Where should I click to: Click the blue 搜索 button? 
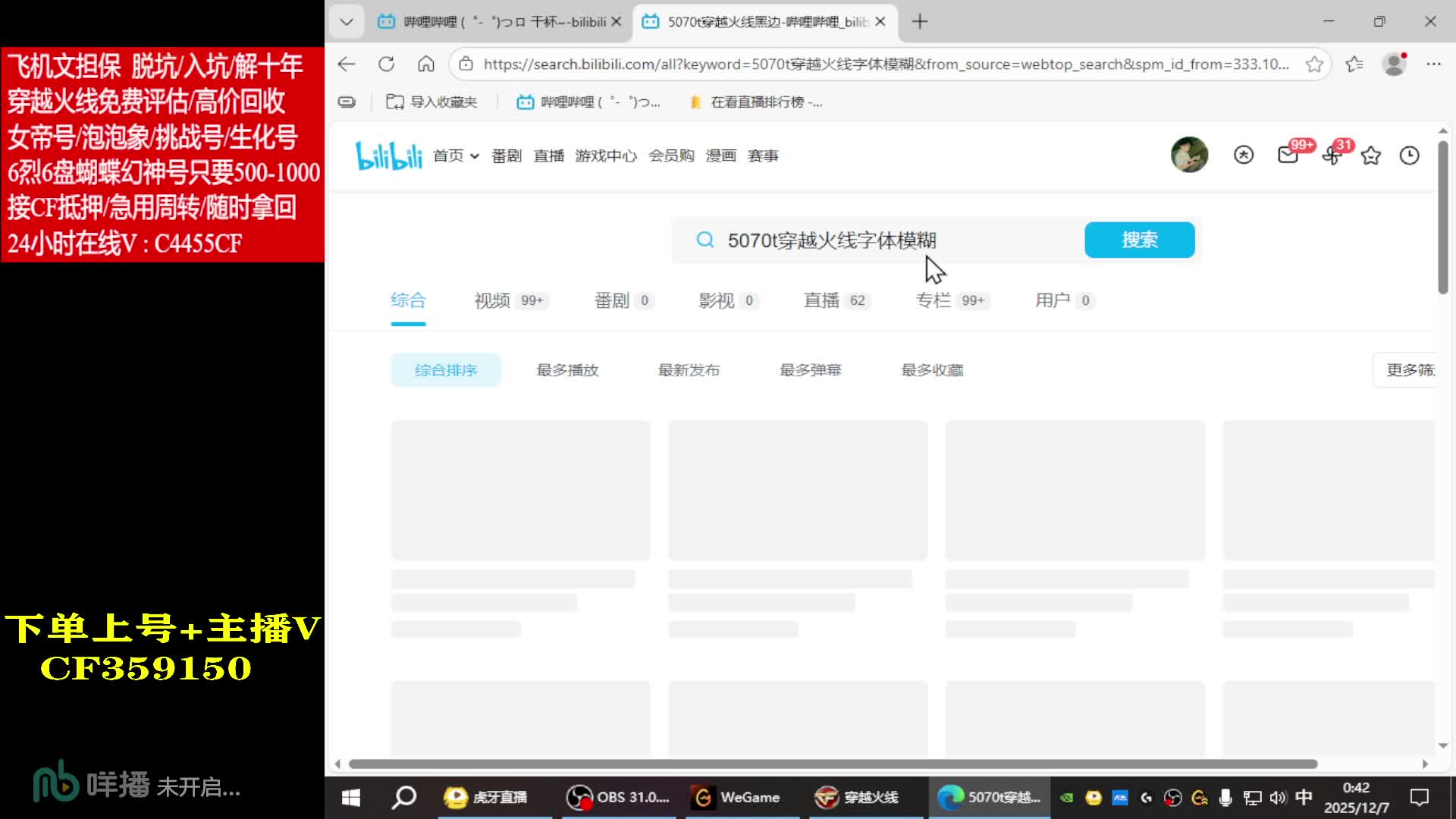tap(1139, 240)
